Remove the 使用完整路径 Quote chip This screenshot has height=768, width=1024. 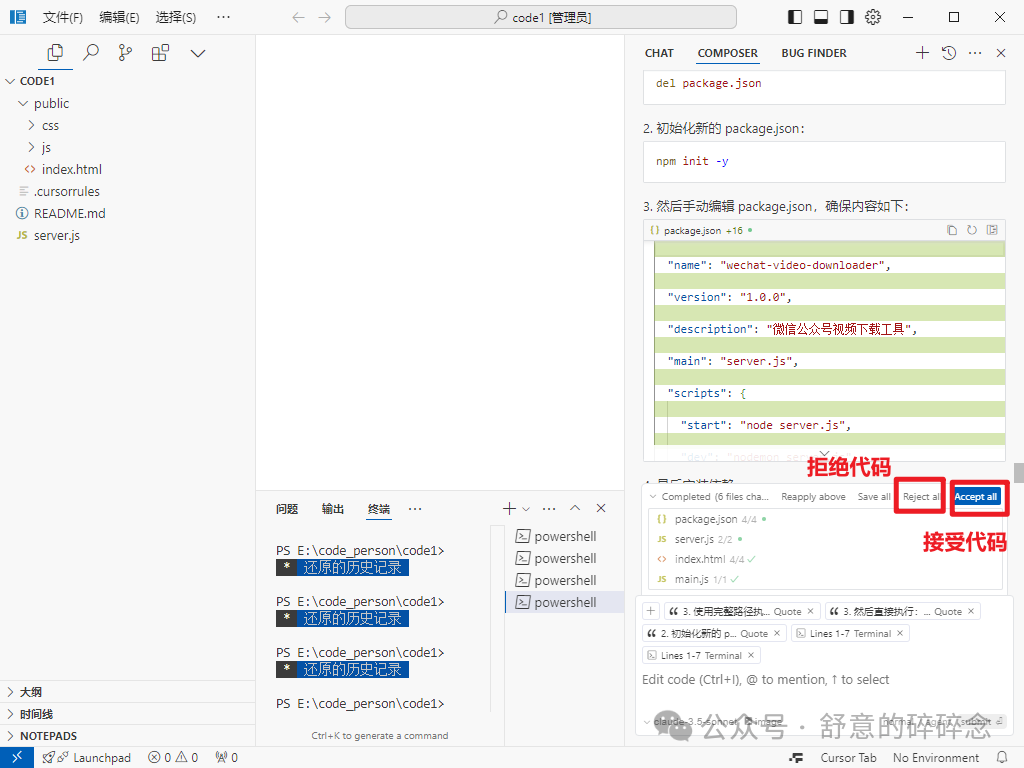point(810,611)
